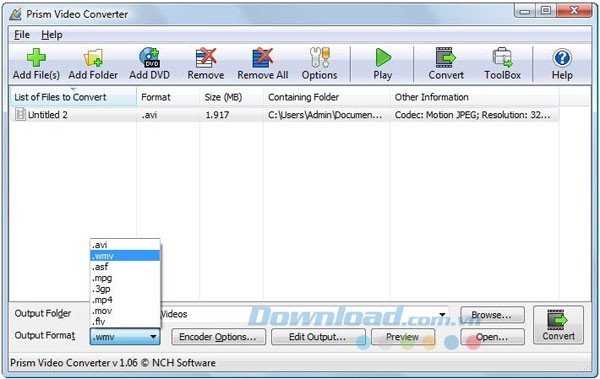This screenshot has height=379, width=600.
Task: Sort by List of Files to Convert column
Action: (x=73, y=97)
